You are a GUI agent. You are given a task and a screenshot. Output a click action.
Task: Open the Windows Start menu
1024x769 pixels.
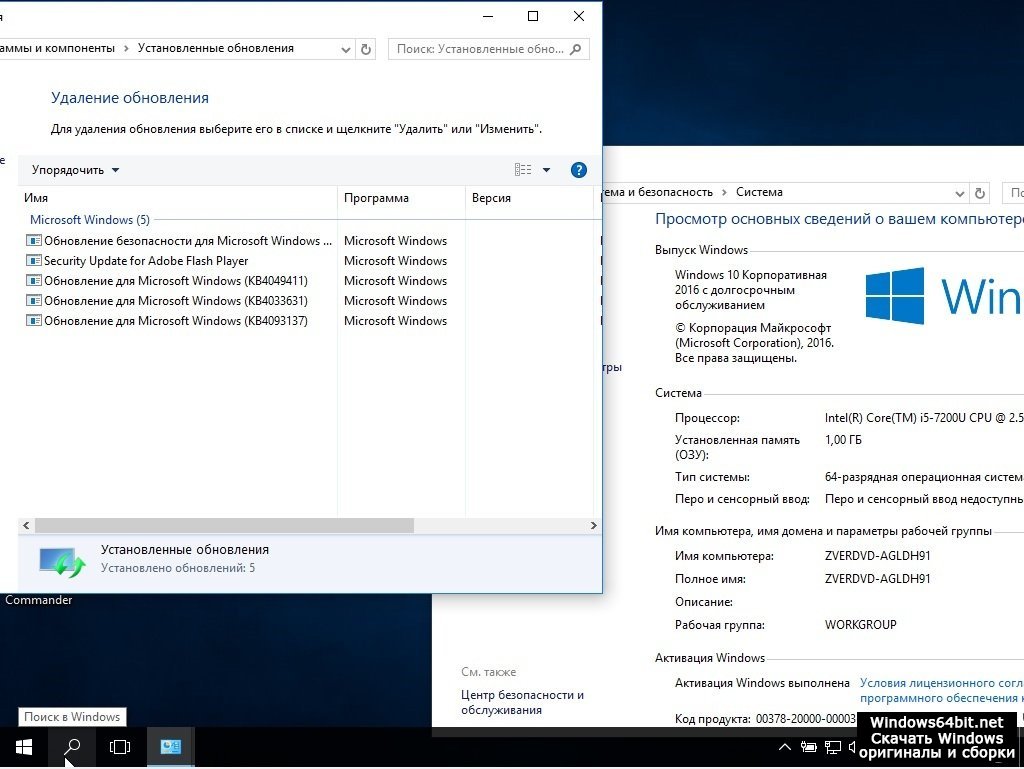click(x=23, y=747)
